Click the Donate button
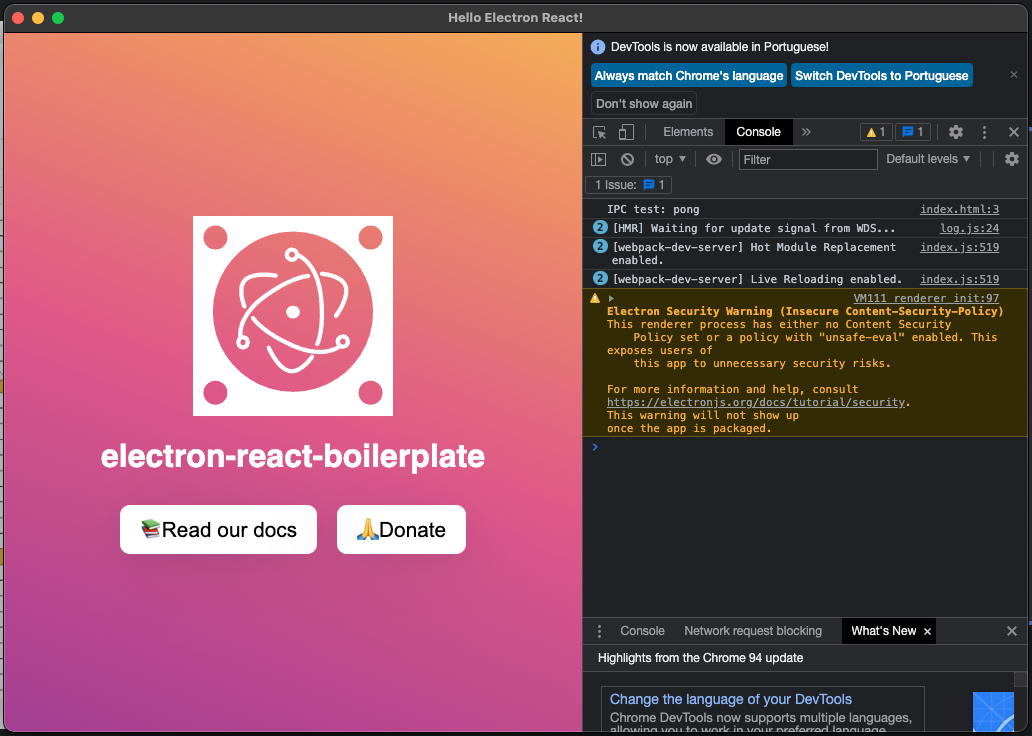This screenshot has width=1032, height=736. click(x=401, y=530)
